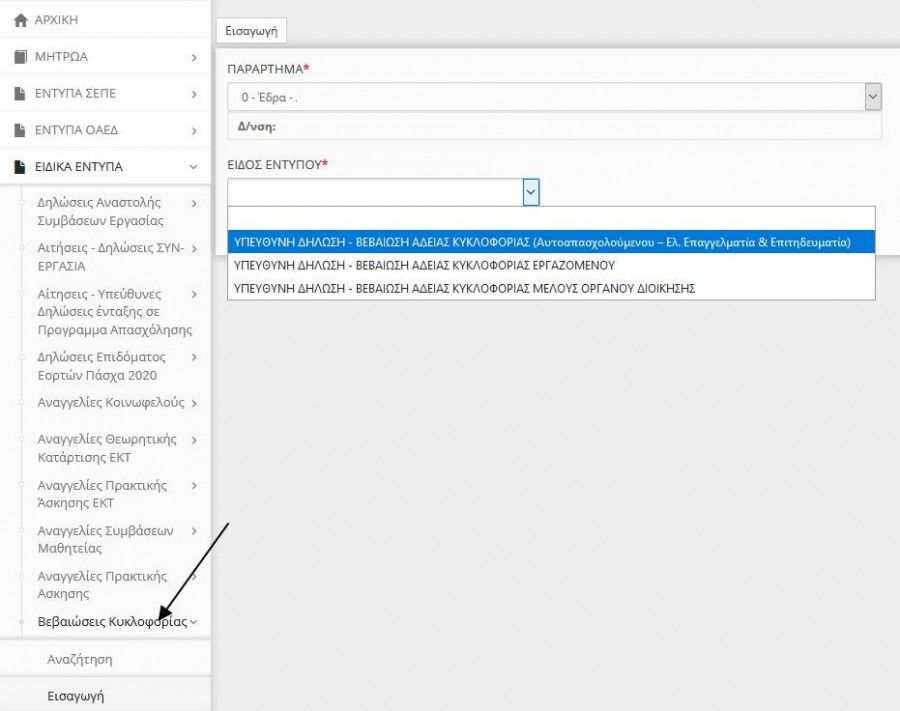This screenshot has height=711, width=900.
Task: Choose ΒΕΒΑΙΩΣΗ ΑΔΕΙΑΣ ΚΥΚΛΟΦΟΡΙΑΣ ΕΡΓΑΖΟΜΕΝΟΥ option
Action: [423, 265]
